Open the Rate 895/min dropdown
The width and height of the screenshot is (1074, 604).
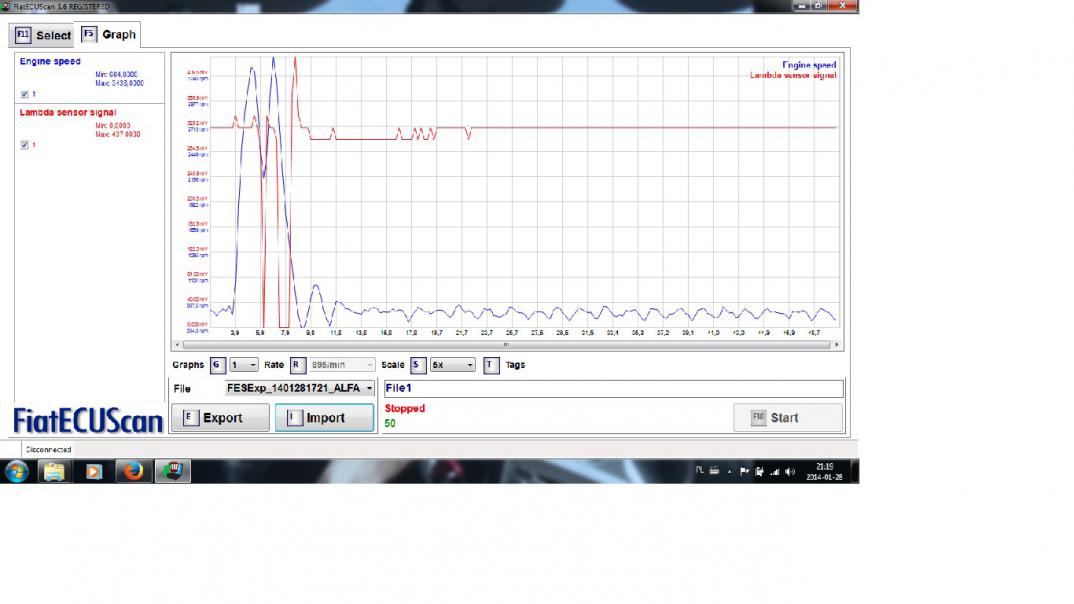point(341,365)
